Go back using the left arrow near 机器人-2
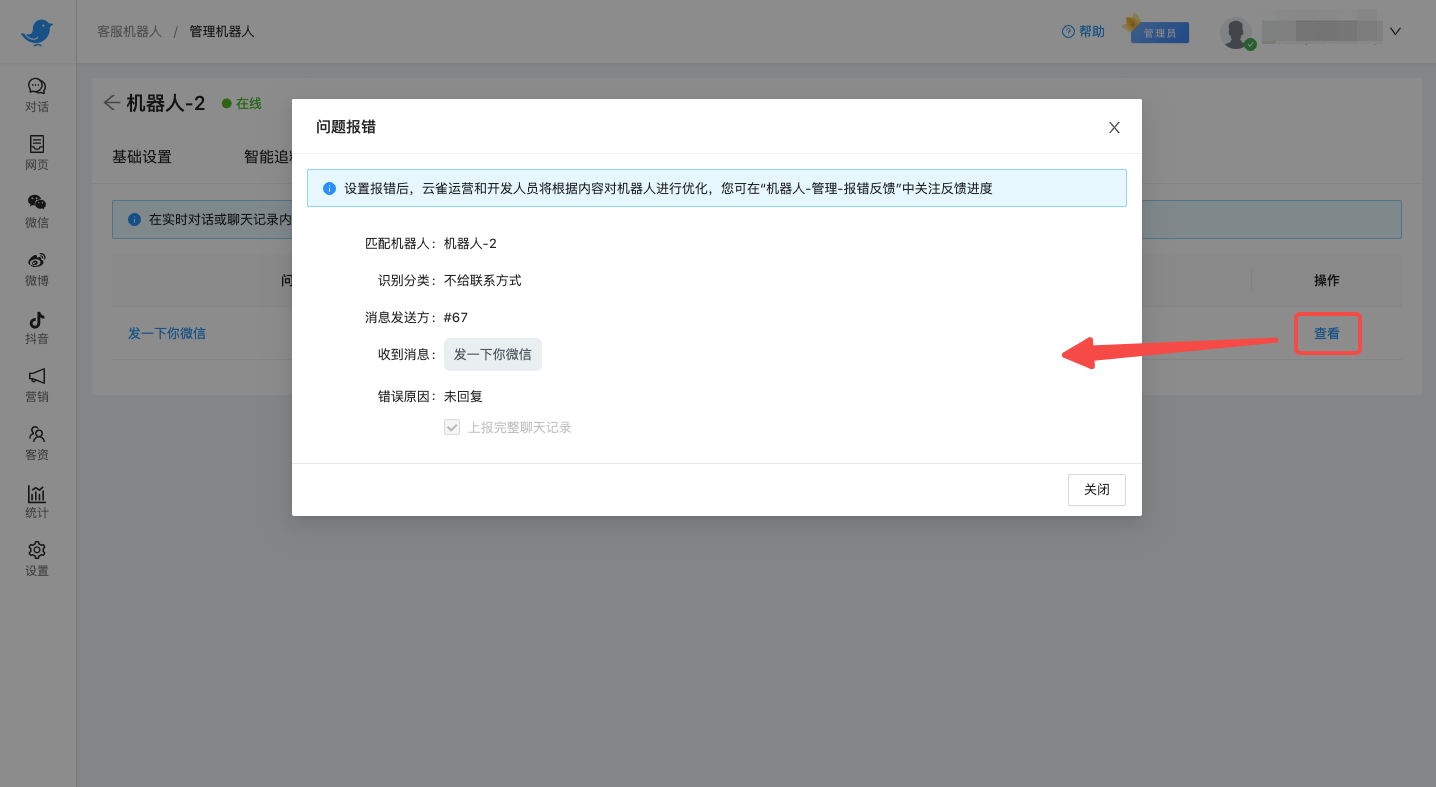Viewport: 1436px width, 787px height. [x=112, y=102]
